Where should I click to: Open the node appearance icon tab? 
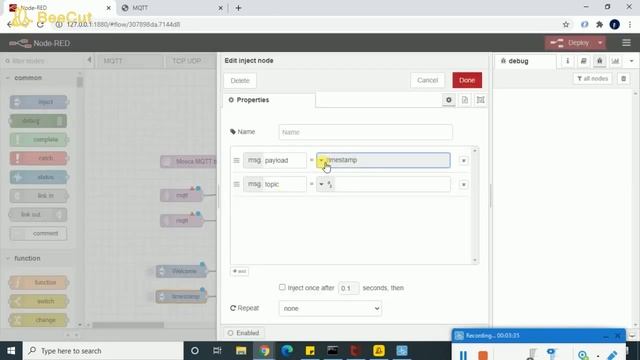pyautogui.click(x=480, y=100)
